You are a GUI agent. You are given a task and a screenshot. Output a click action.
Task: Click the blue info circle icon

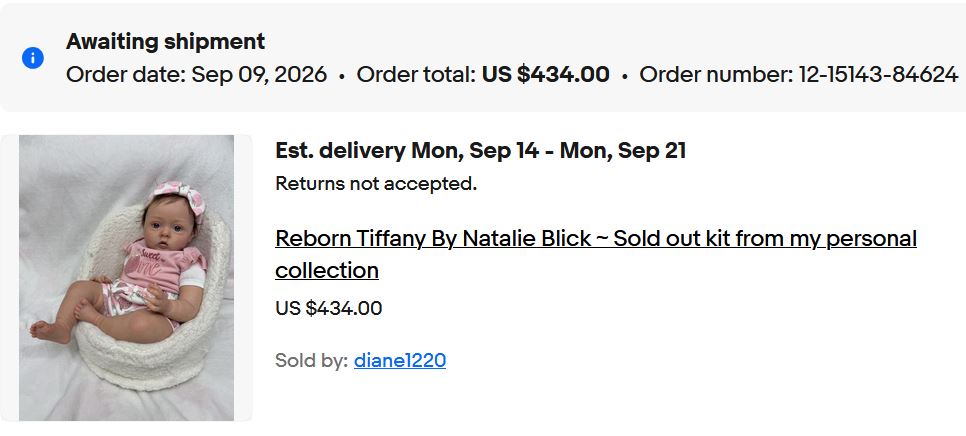click(33, 58)
